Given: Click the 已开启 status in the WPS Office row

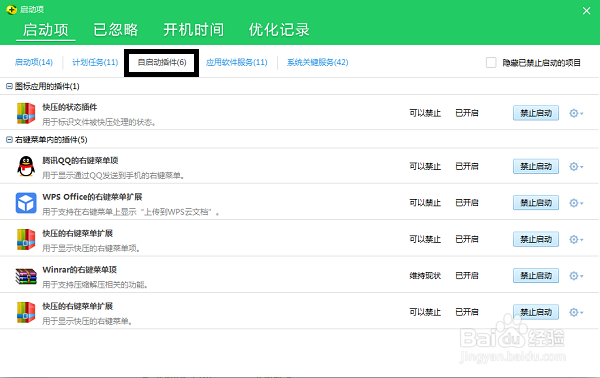Looking at the screenshot, I should (467, 203).
